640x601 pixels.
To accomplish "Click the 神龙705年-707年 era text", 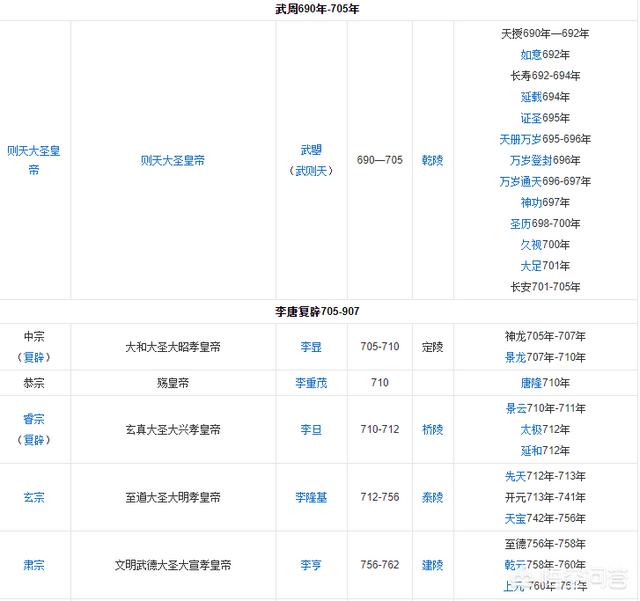I will click(x=545, y=336).
